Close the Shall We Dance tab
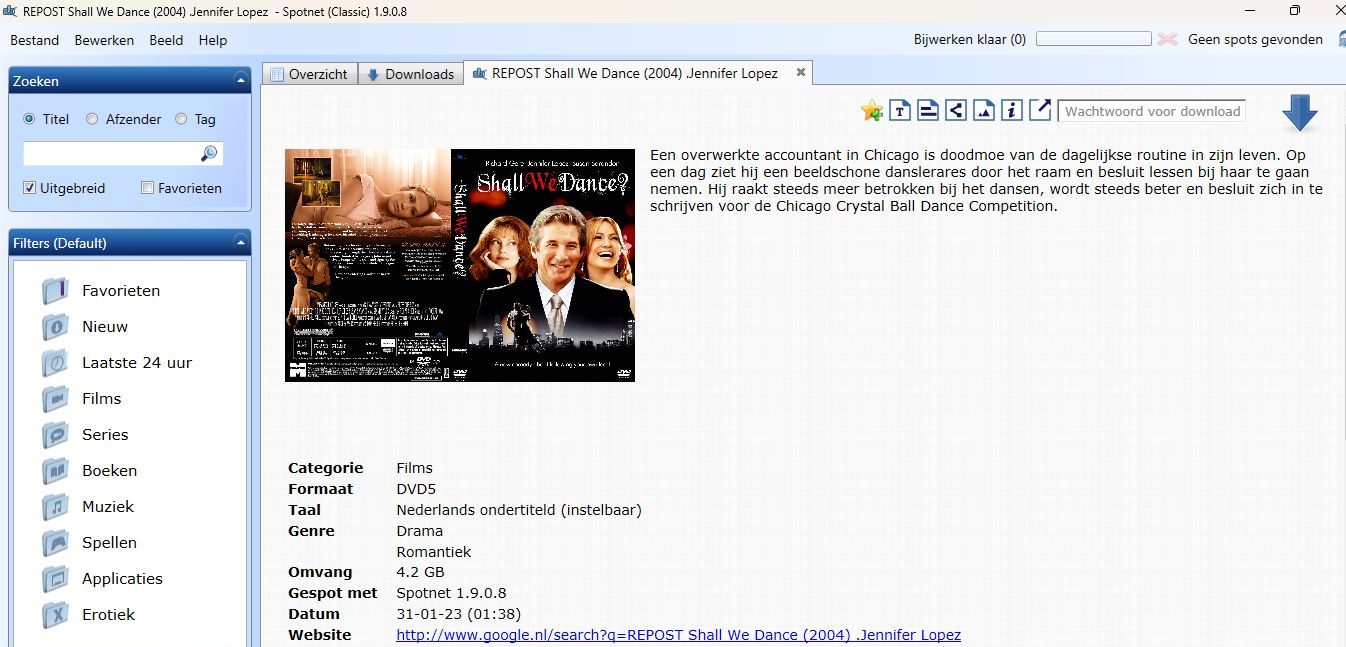Screen dimensions: 1346x647 click(x=800, y=72)
